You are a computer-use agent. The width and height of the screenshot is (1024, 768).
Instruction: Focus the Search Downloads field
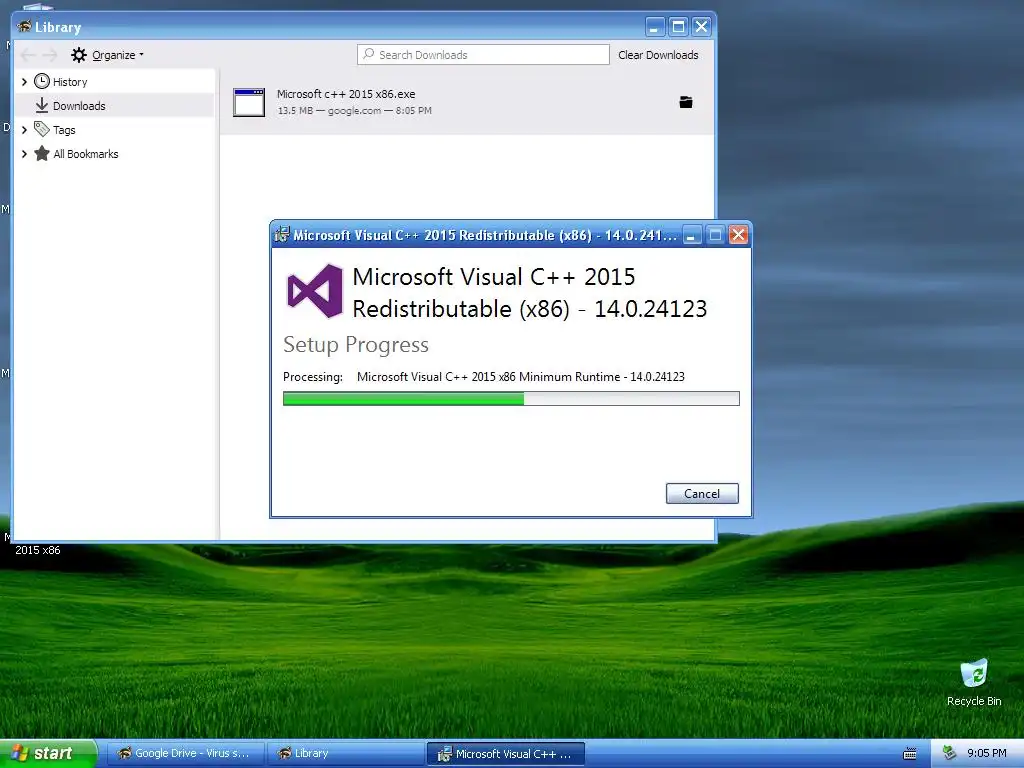[x=483, y=55]
